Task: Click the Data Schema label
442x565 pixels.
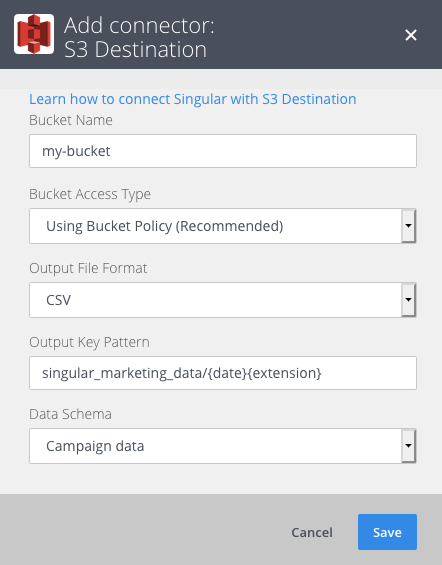Action: pos(71,414)
